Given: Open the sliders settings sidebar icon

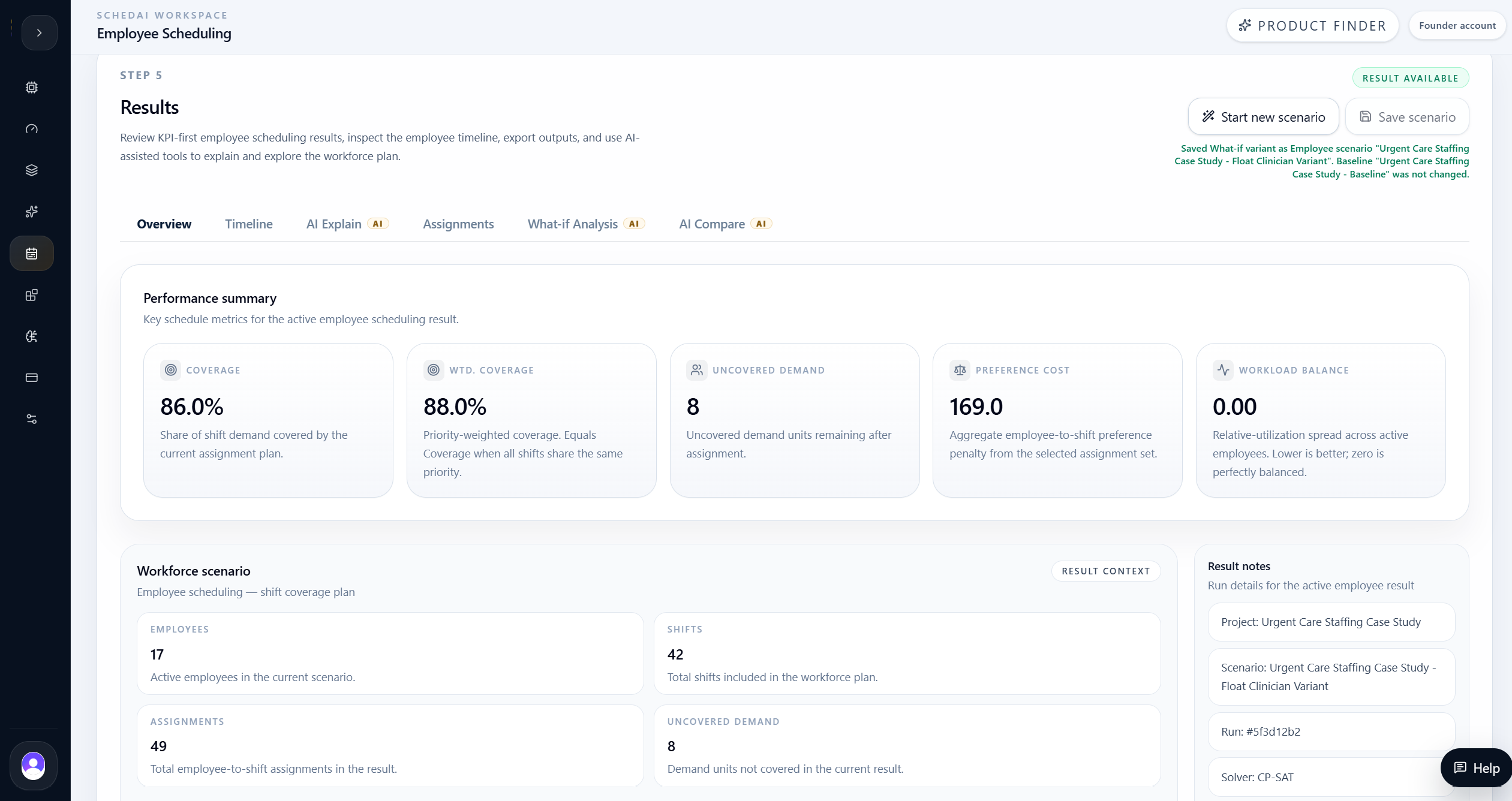Looking at the screenshot, I should click(x=32, y=419).
